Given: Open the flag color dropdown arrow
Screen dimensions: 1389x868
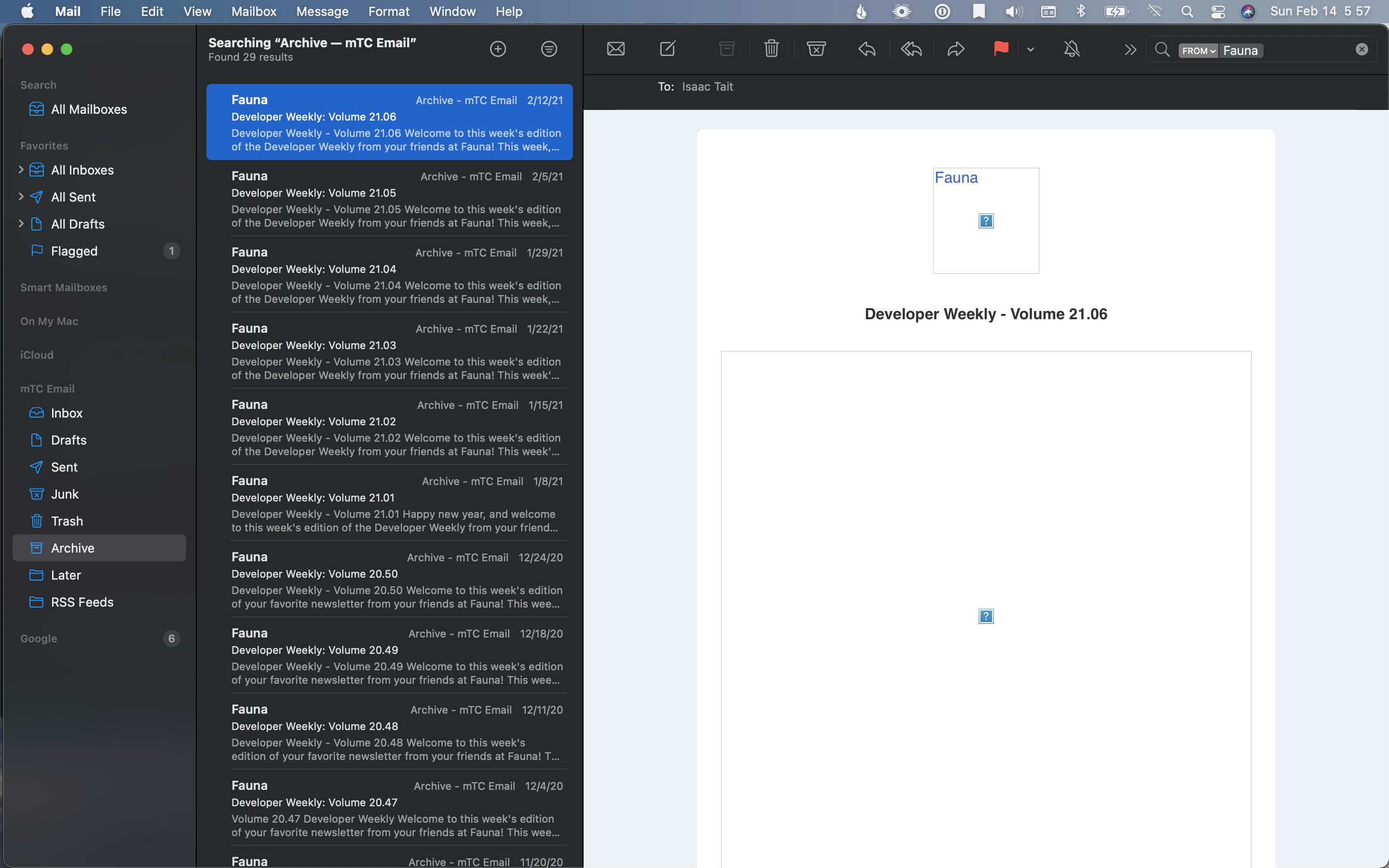Looking at the screenshot, I should pyautogui.click(x=1030, y=50).
